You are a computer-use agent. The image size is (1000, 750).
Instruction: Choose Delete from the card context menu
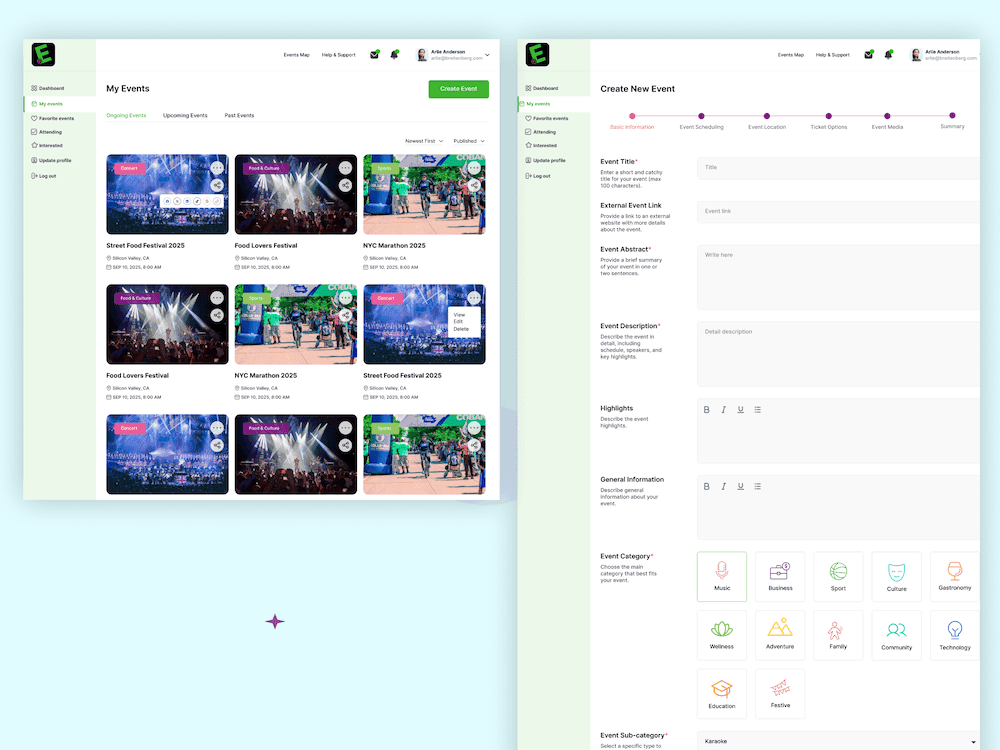461,329
